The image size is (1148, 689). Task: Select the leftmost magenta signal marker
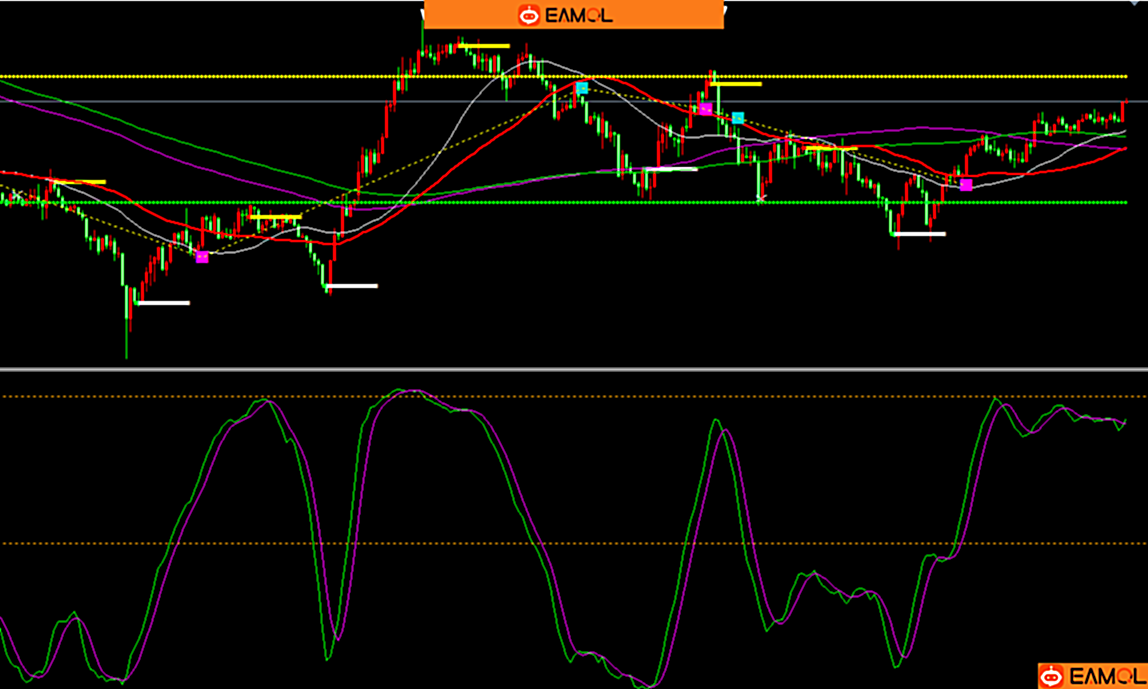coord(202,257)
